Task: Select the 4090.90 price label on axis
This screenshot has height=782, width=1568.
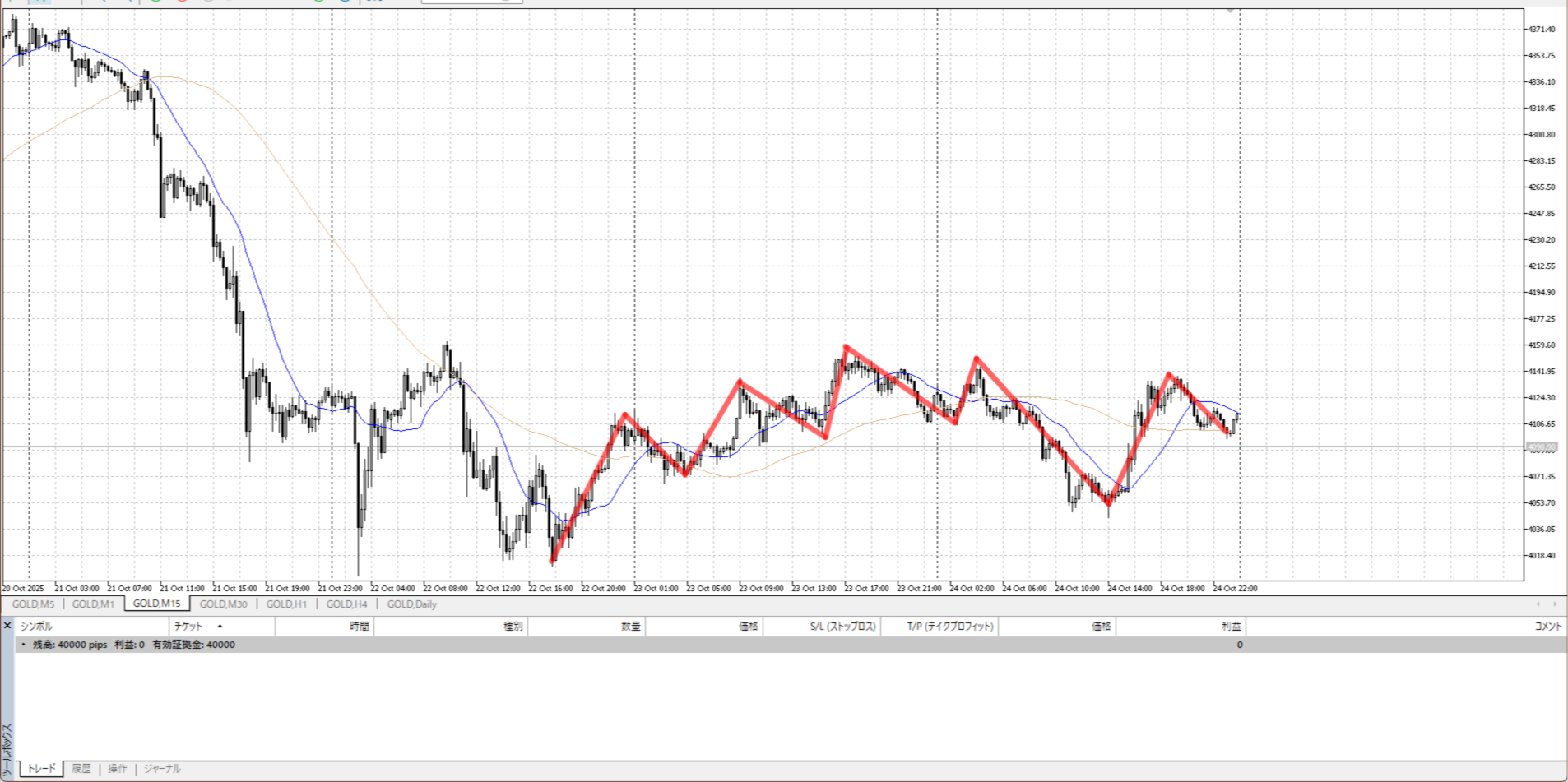Action: tap(1542, 447)
